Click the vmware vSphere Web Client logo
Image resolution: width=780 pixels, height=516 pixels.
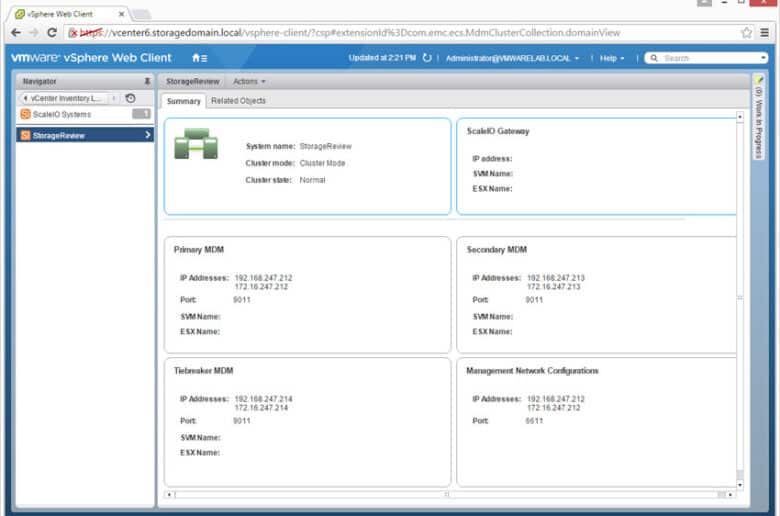tap(91, 58)
